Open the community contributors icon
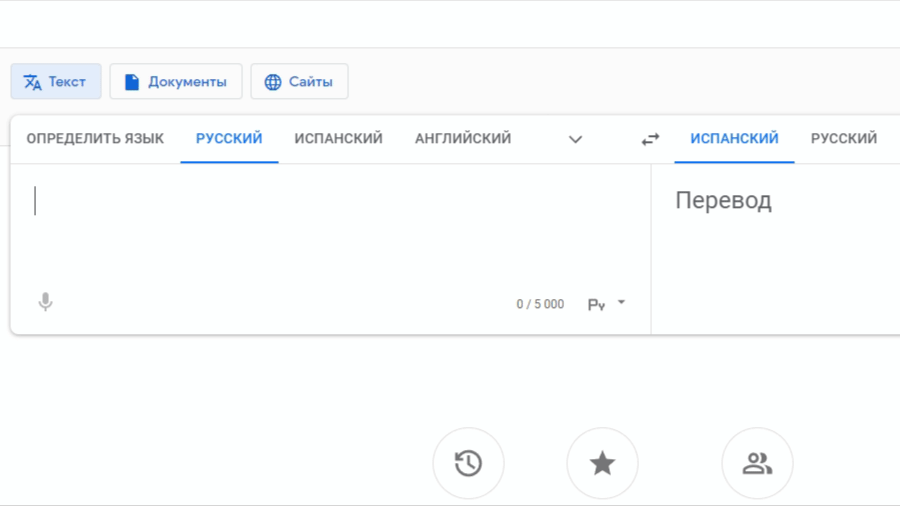Image resolution: width=900 pixels, height=506 pixels. pos(757,463)
